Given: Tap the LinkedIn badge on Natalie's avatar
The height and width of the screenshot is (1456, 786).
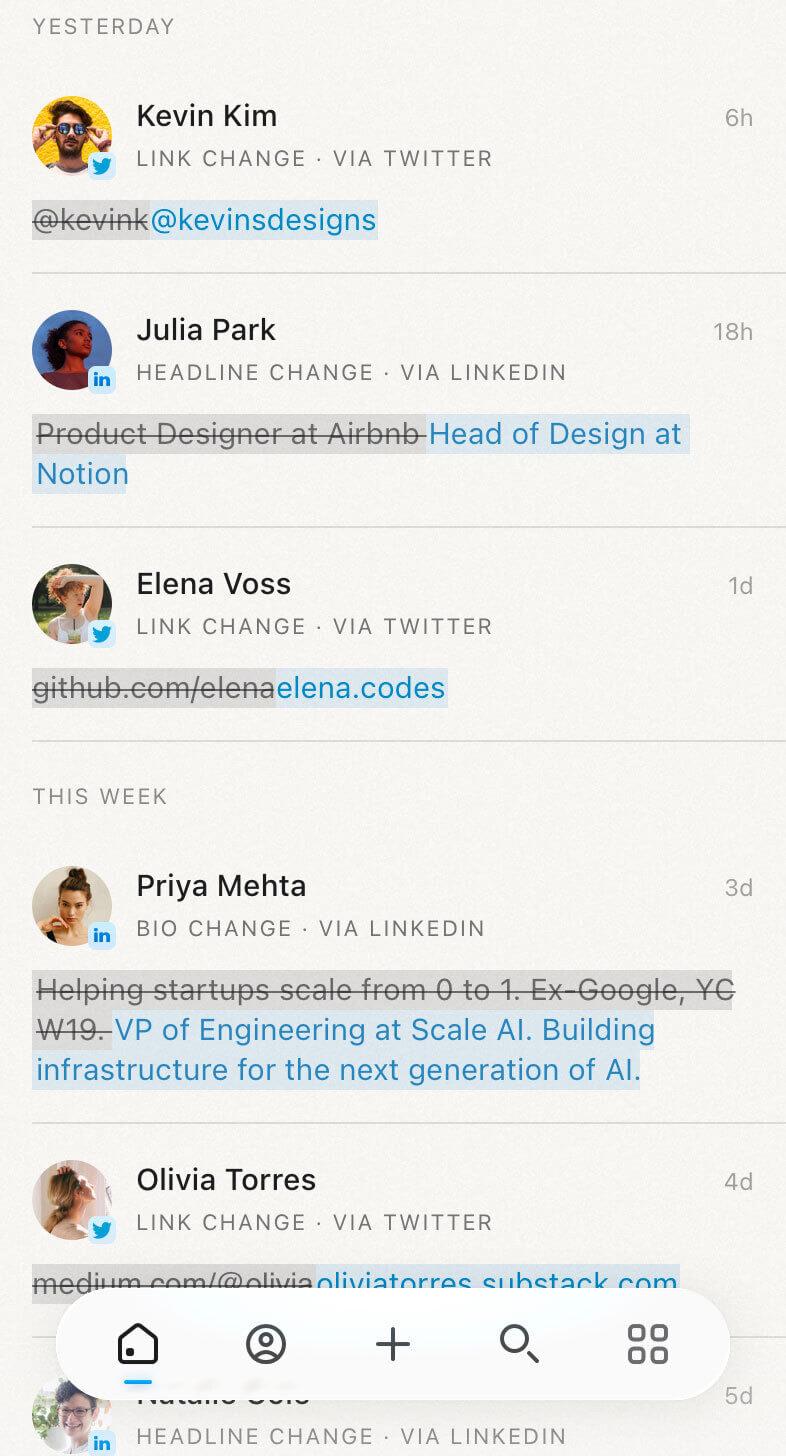Looking at the screenshot, I should click(x=103, y=1444).
